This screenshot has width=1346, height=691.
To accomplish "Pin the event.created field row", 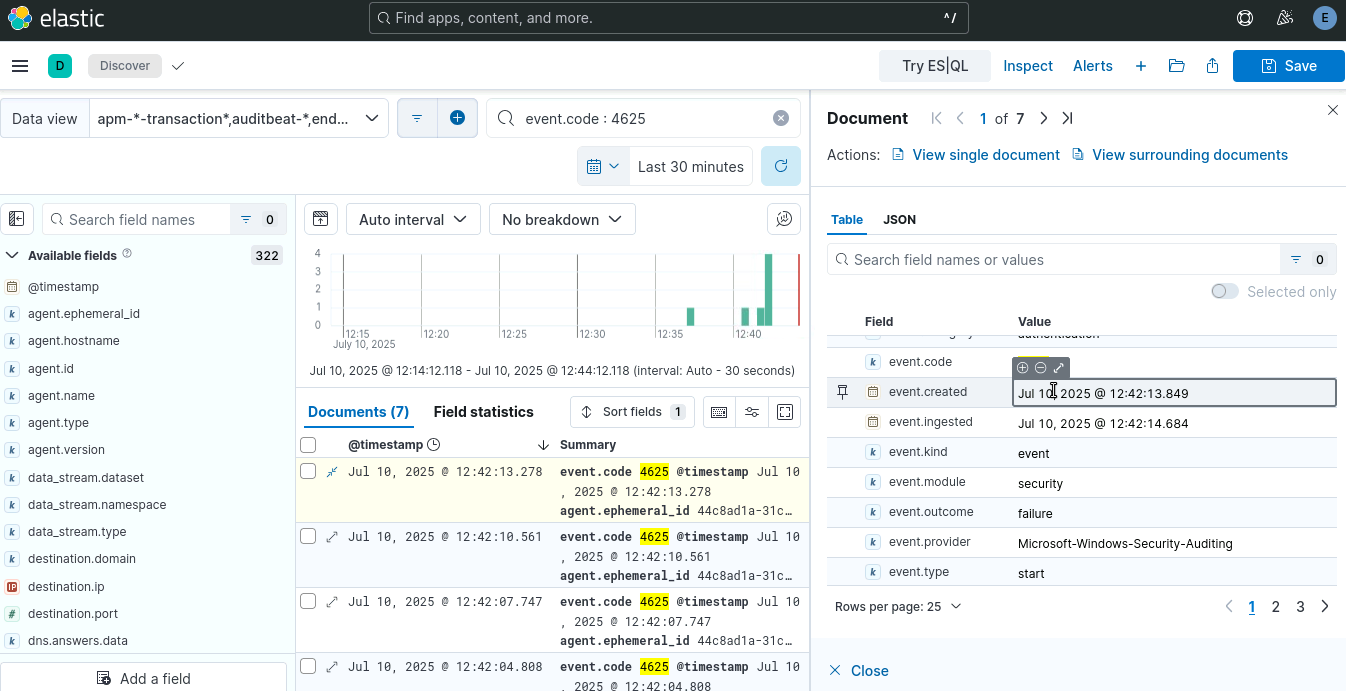I will (842, 392).
